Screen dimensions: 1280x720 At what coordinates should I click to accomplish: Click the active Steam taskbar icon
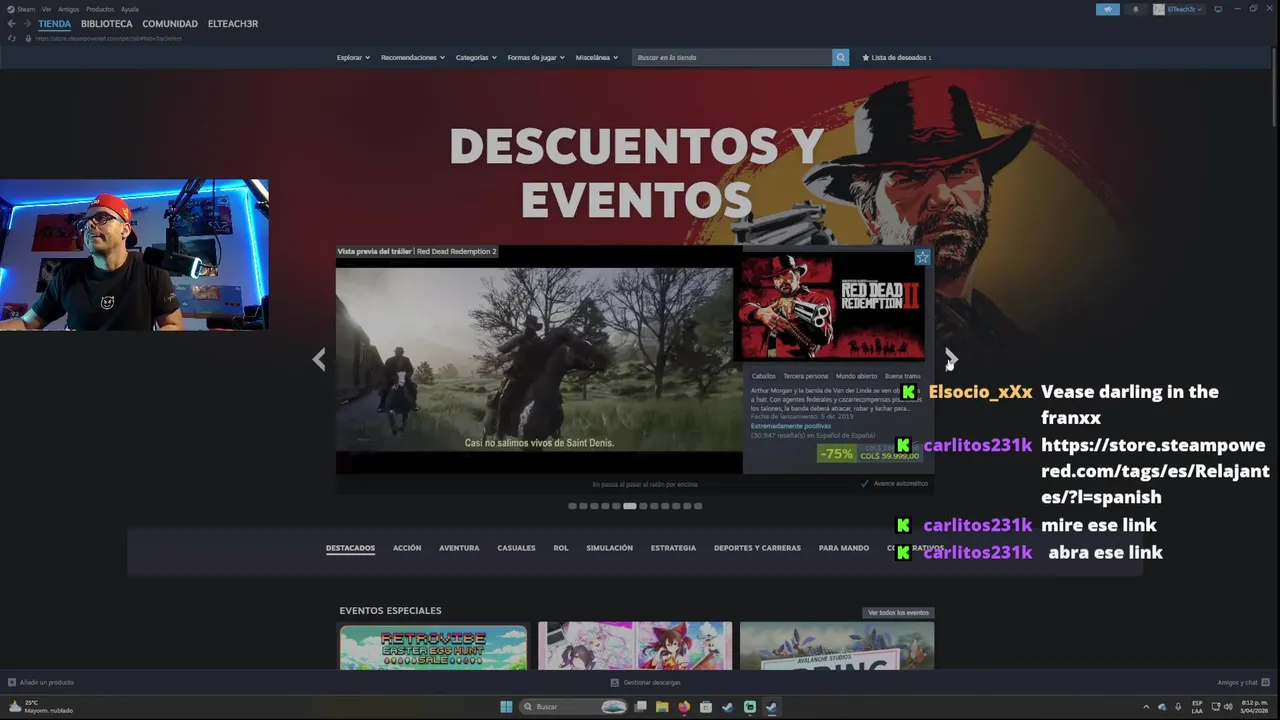point(771,707)
